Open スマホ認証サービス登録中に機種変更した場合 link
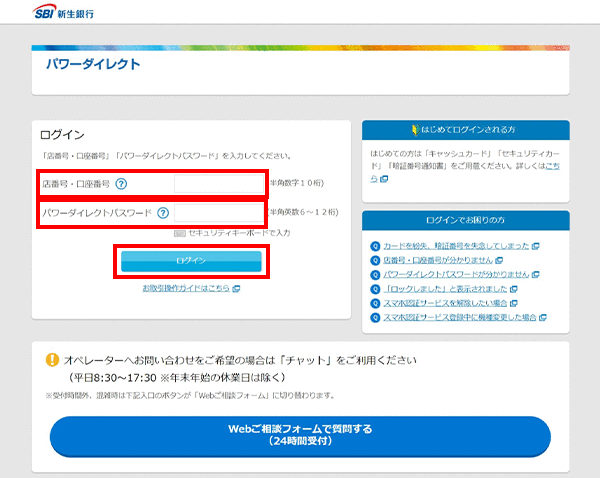The width and height of the screenshot is (600, 478). 460,317
